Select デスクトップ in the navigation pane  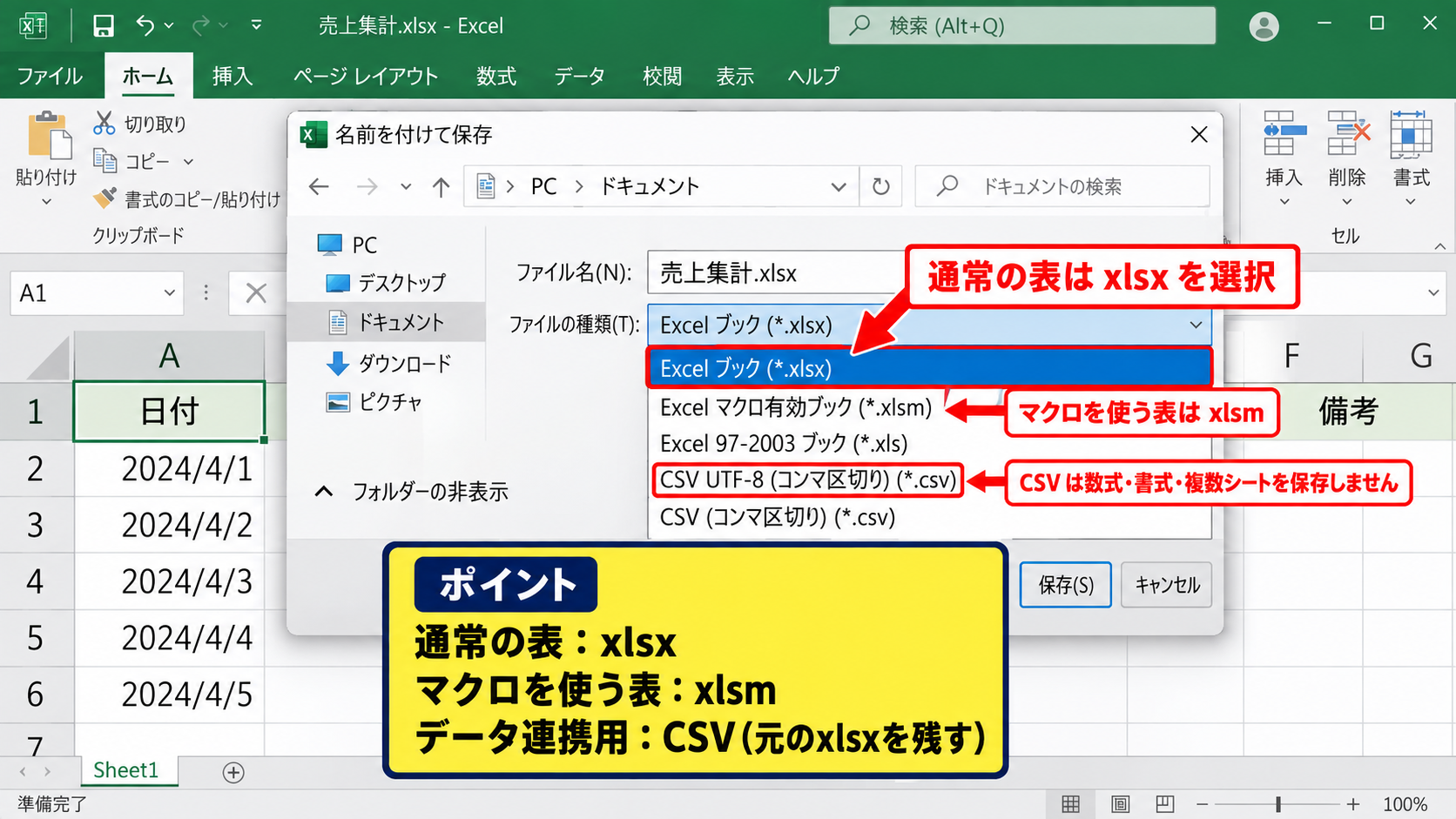coord(386,283)
